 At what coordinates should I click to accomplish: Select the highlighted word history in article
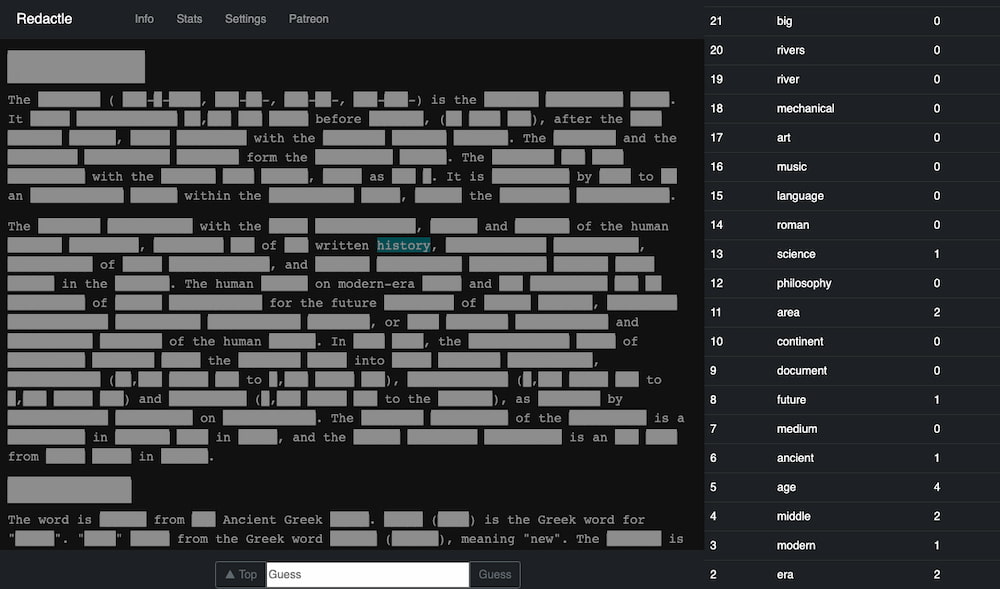[x=404, y=246]
